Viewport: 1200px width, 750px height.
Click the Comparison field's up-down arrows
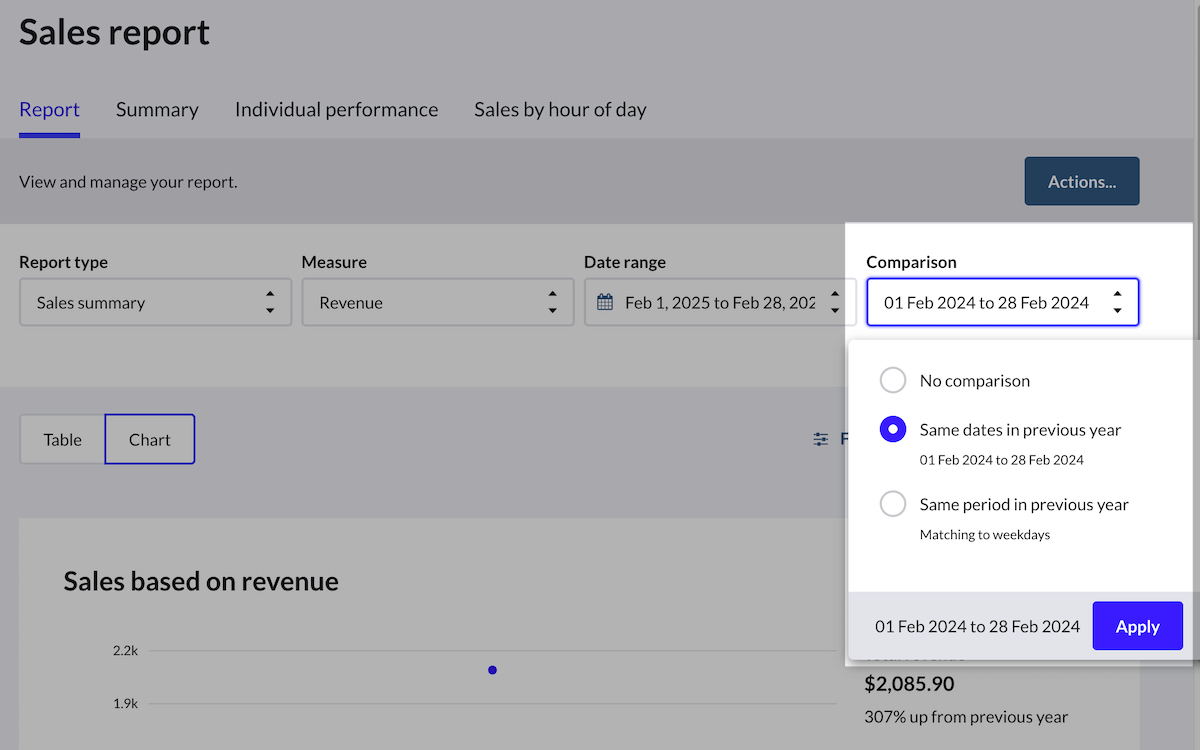[x=1117, y=302]
